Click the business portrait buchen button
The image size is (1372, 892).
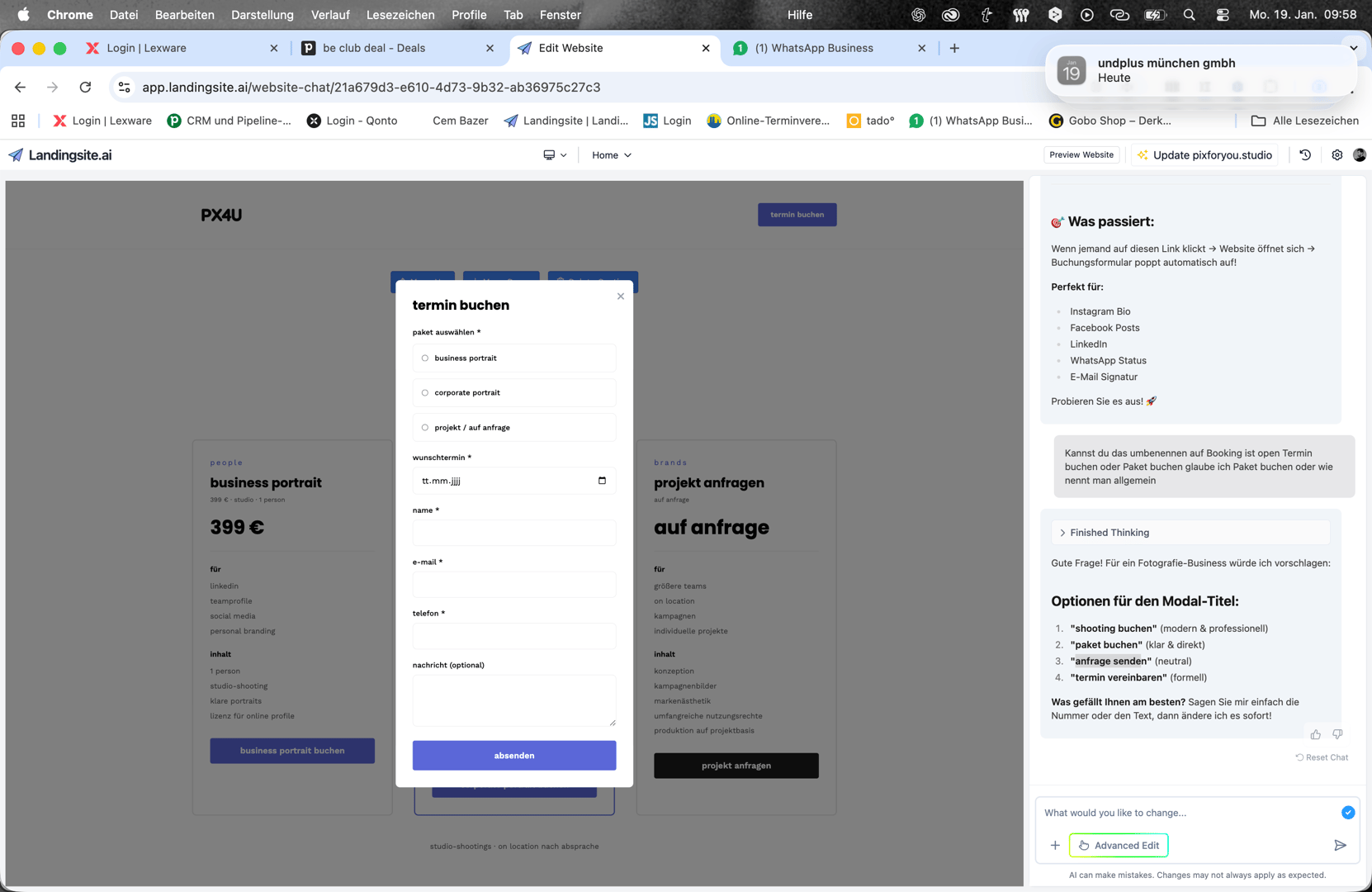coord(292,751)
